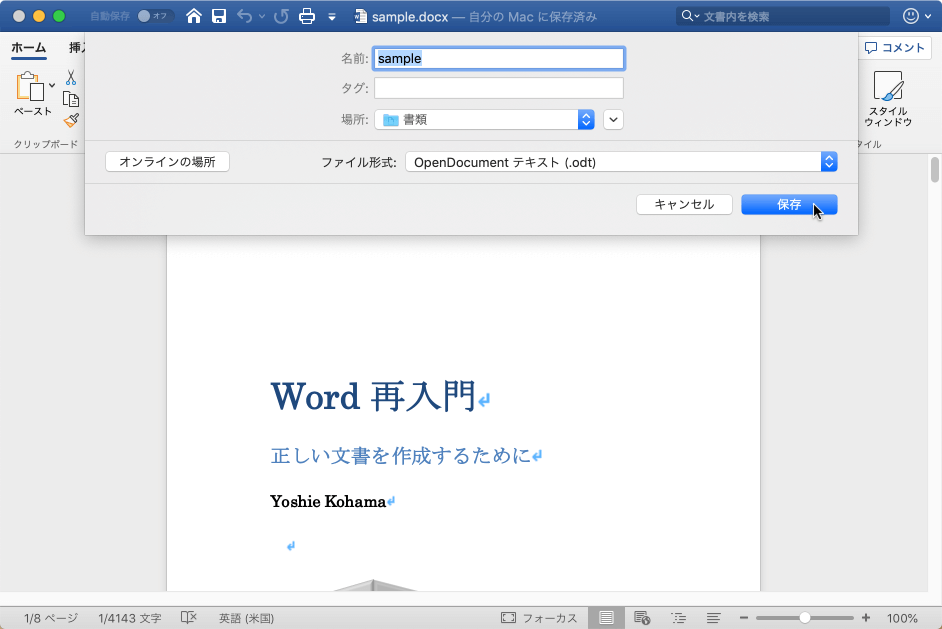Click the フォーカス focus mode button
Image resolution: width=942 pixels, height=629 pixels.
pyautogui.click(x=539, y=618)
